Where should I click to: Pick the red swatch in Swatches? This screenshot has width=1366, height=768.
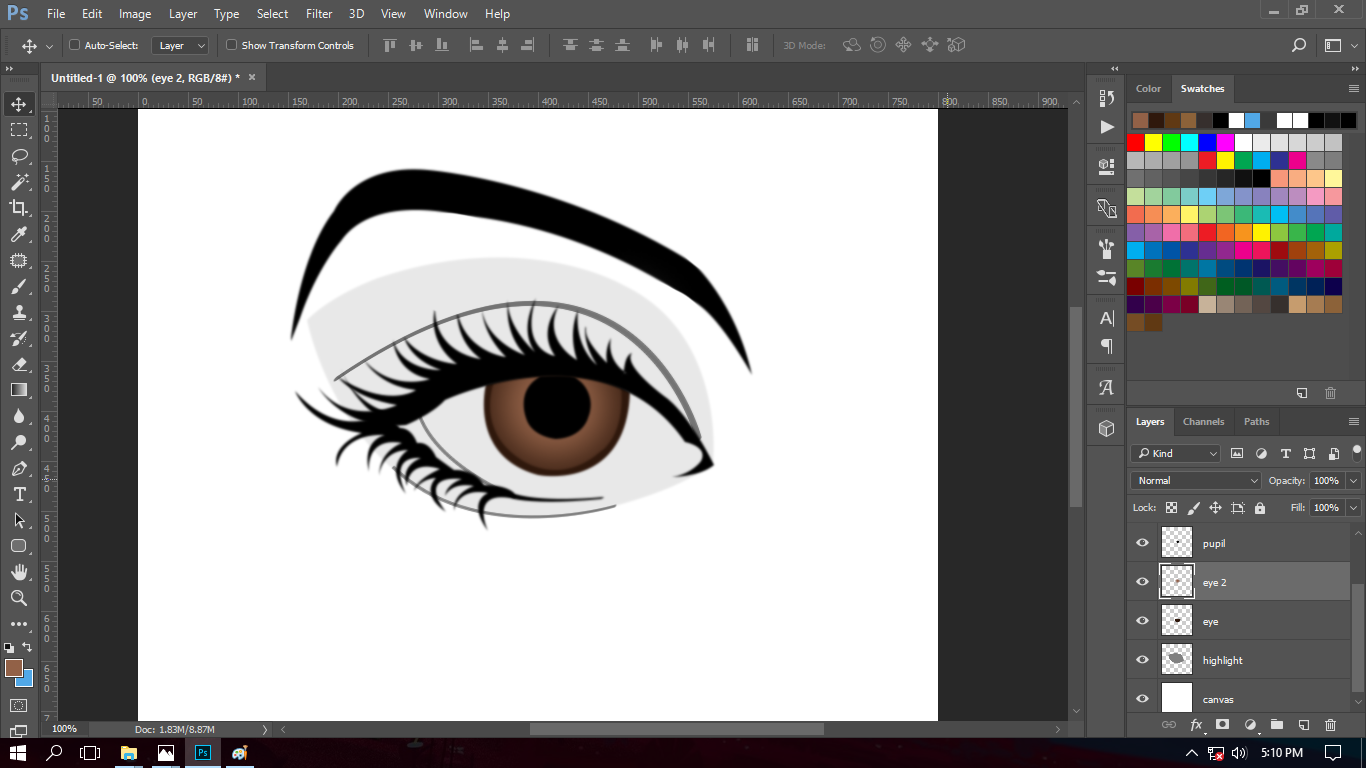[1135, 142]
